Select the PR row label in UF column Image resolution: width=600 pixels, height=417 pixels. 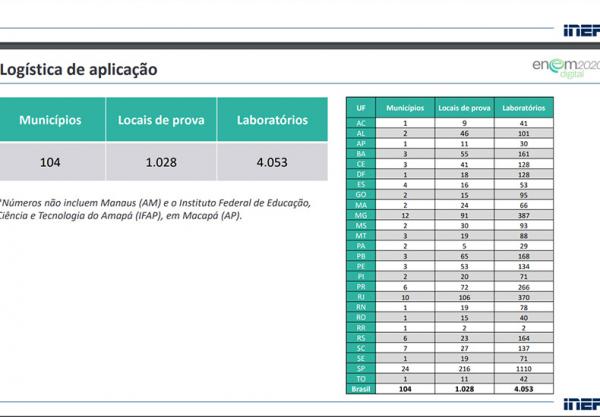tap(361, 287)
